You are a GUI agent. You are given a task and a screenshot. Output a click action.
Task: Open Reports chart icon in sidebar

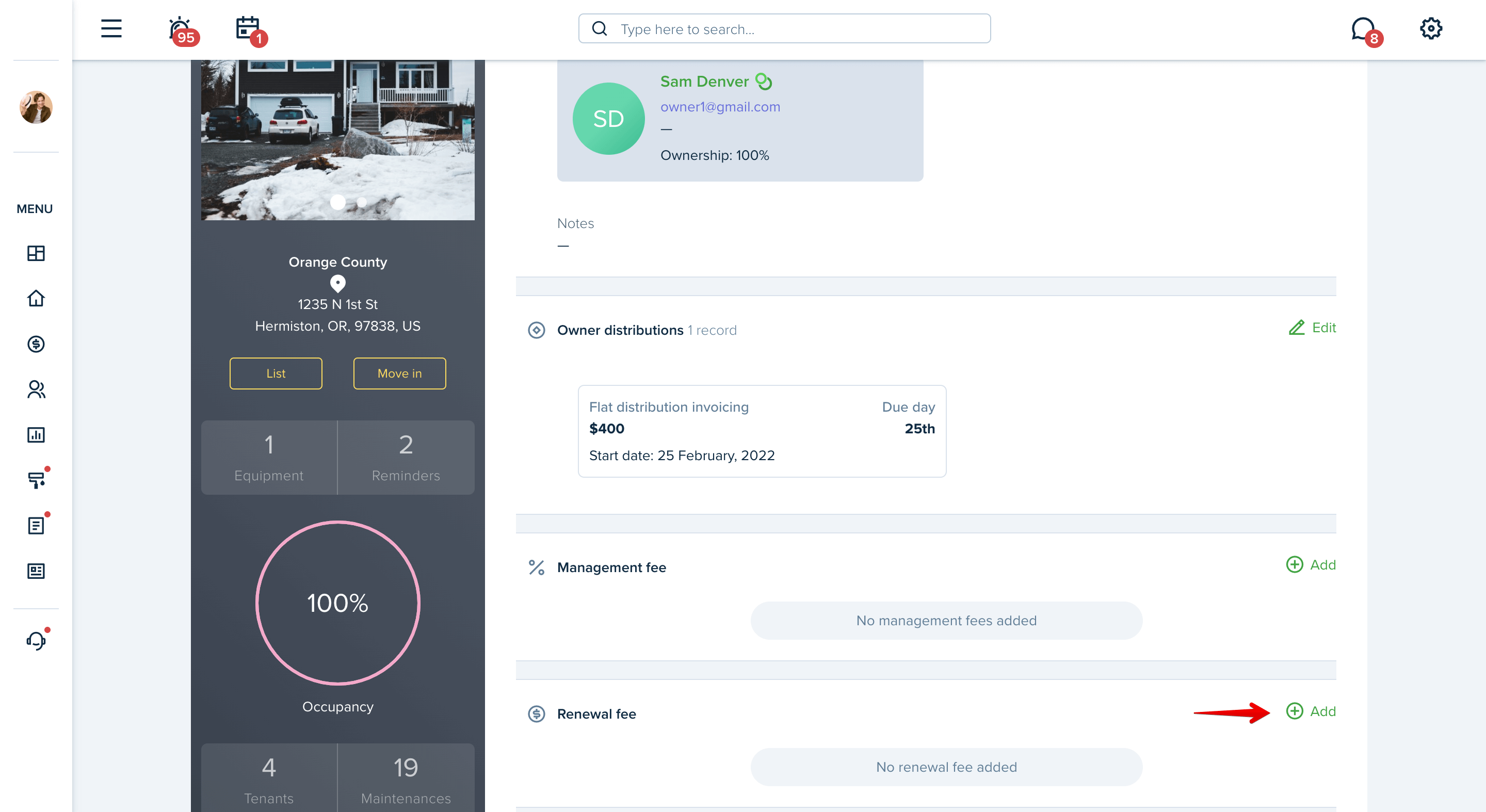pos(36,435)
